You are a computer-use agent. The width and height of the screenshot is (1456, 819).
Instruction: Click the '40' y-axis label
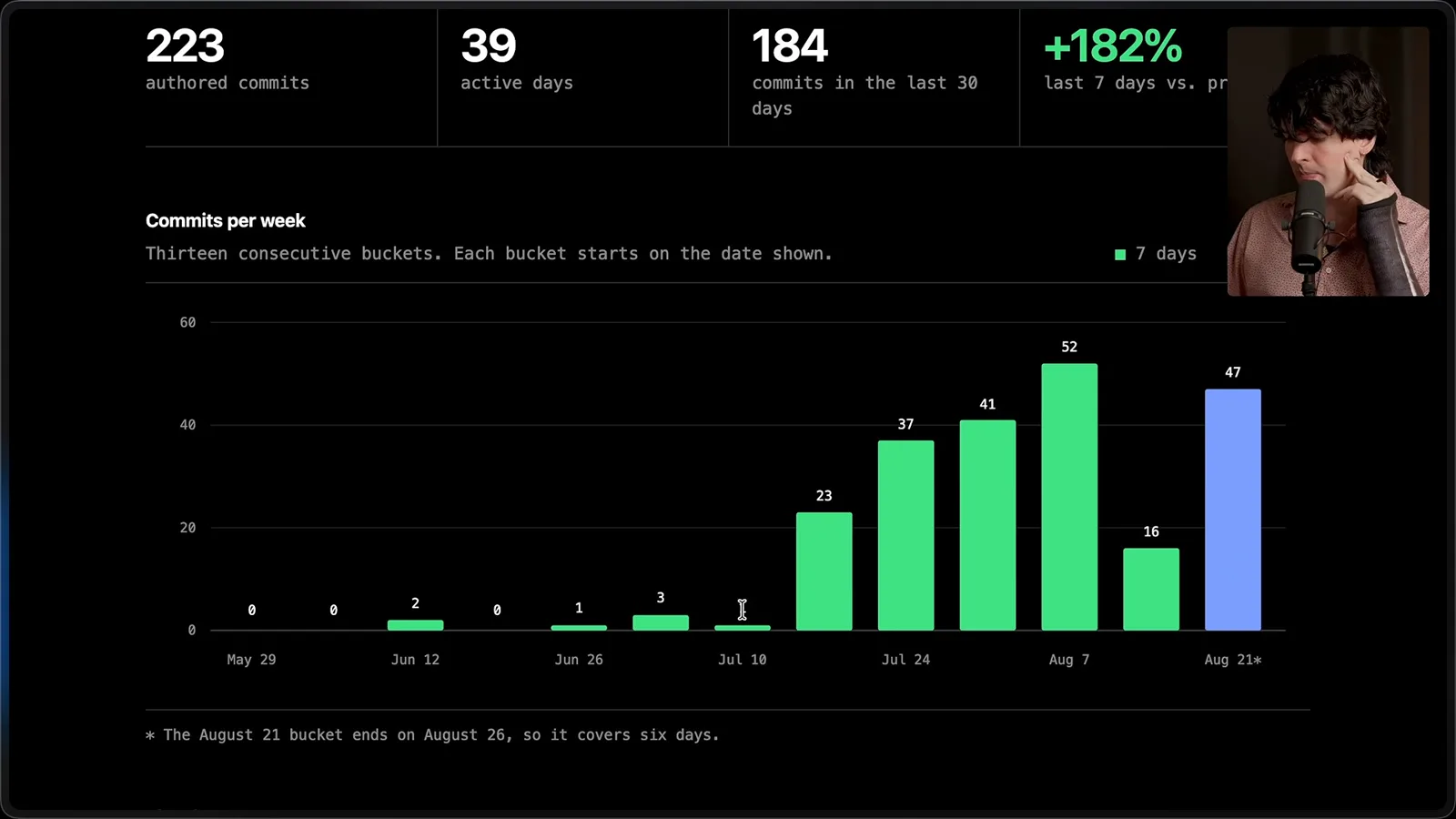tap(187, 425)
